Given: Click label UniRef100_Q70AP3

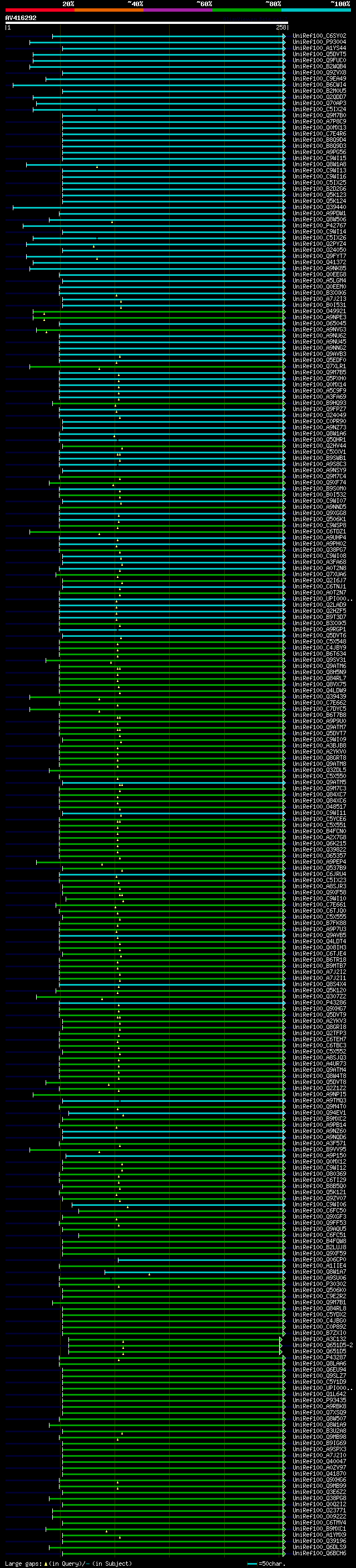Looking at the screenshot, I should coord(319,103).
